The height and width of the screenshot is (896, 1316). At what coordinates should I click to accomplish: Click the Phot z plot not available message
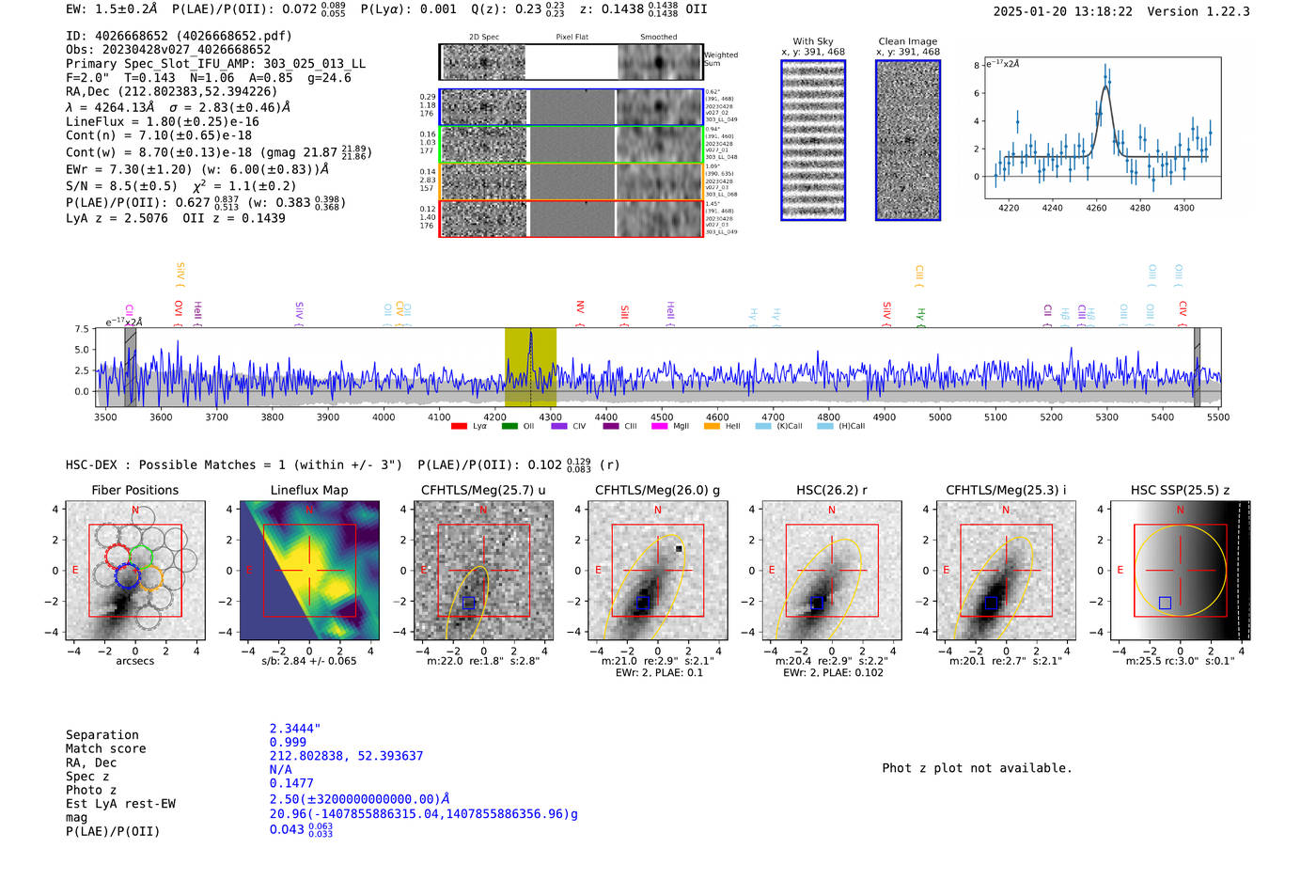(x=977, y=768)
